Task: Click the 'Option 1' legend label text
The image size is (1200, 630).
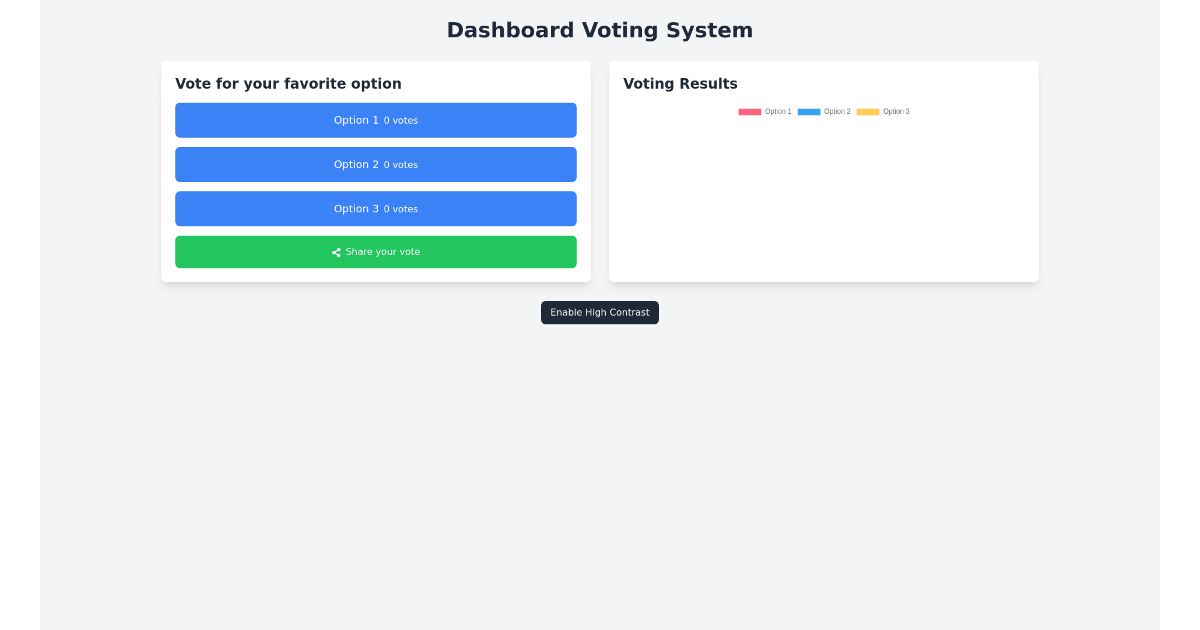Action: point(778,111)
